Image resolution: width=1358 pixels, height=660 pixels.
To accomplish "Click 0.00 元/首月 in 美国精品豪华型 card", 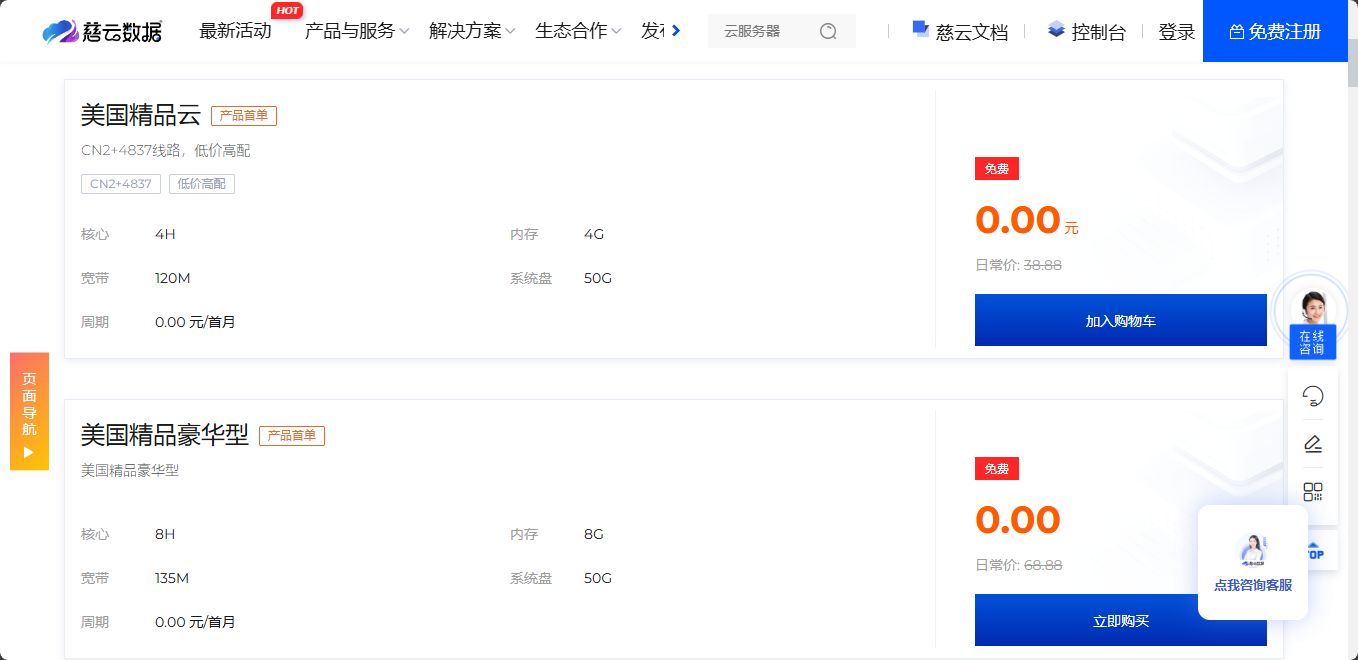I will tap(196, 622).
